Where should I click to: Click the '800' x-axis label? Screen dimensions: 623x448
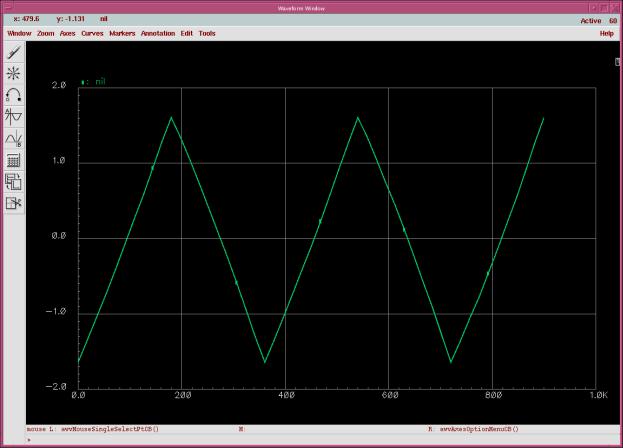coord(493,395)
